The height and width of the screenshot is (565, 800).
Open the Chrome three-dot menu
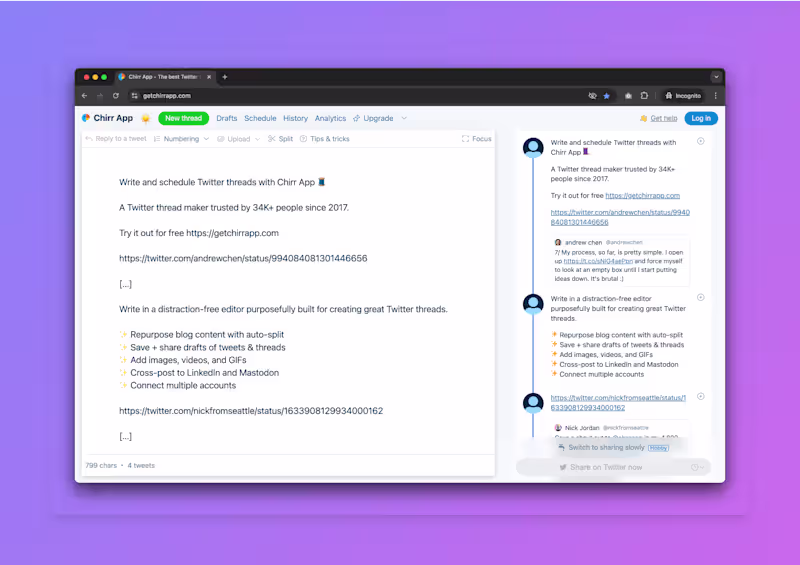716,95
